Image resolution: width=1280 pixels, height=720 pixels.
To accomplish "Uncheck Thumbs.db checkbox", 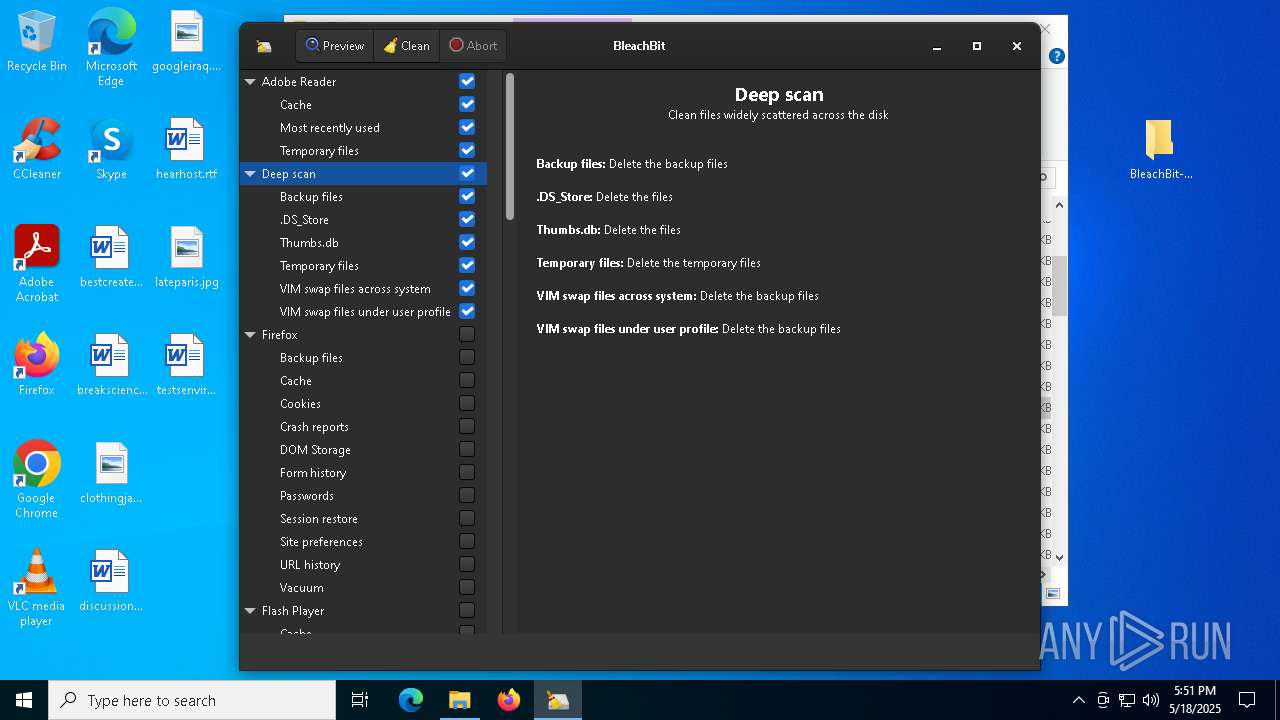I will pos(467,242).
